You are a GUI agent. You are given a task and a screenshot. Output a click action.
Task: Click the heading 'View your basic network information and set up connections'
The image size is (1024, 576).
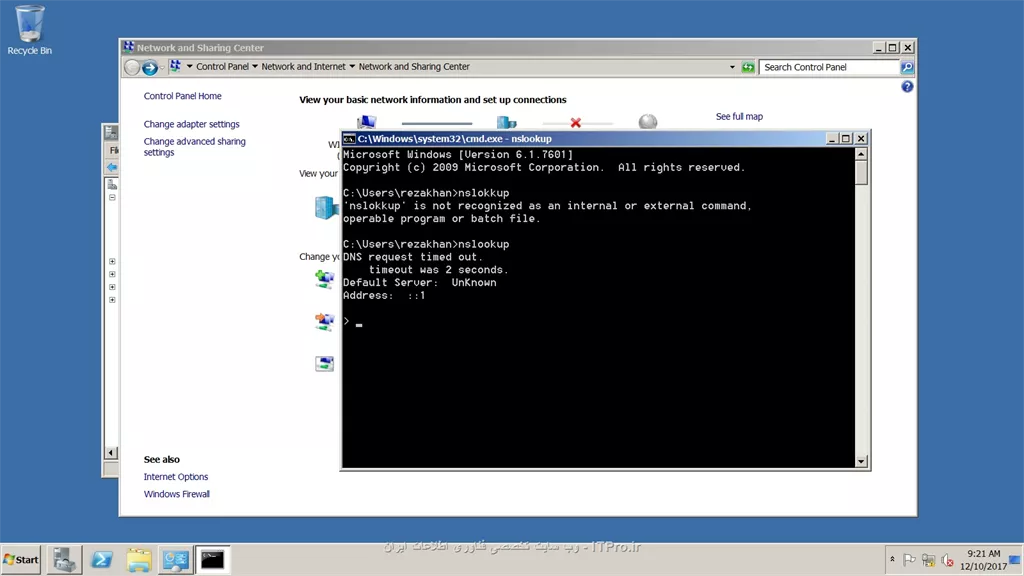click(432, 100)
